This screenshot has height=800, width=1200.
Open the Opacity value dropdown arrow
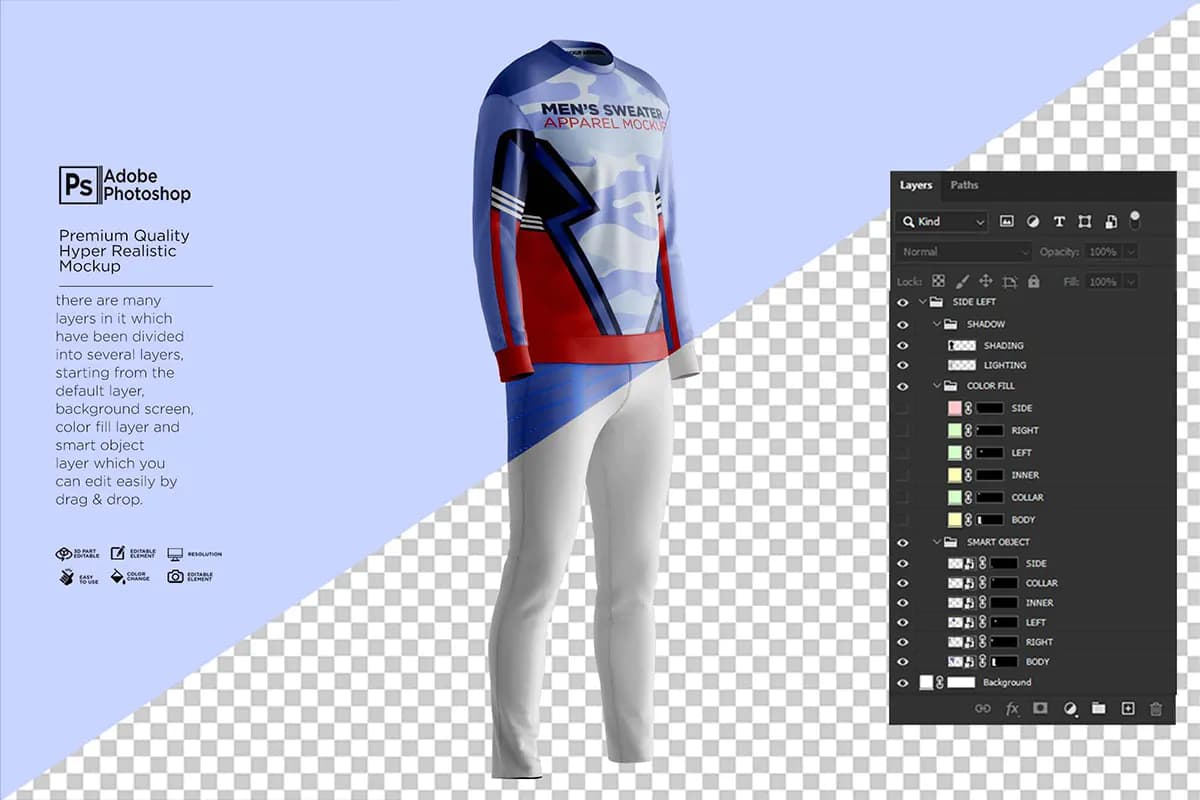[x=1131, y=252]
